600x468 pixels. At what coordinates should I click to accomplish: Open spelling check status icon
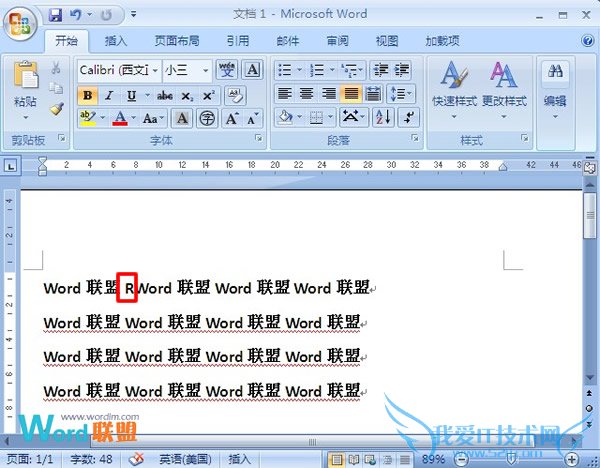(137, 459)
